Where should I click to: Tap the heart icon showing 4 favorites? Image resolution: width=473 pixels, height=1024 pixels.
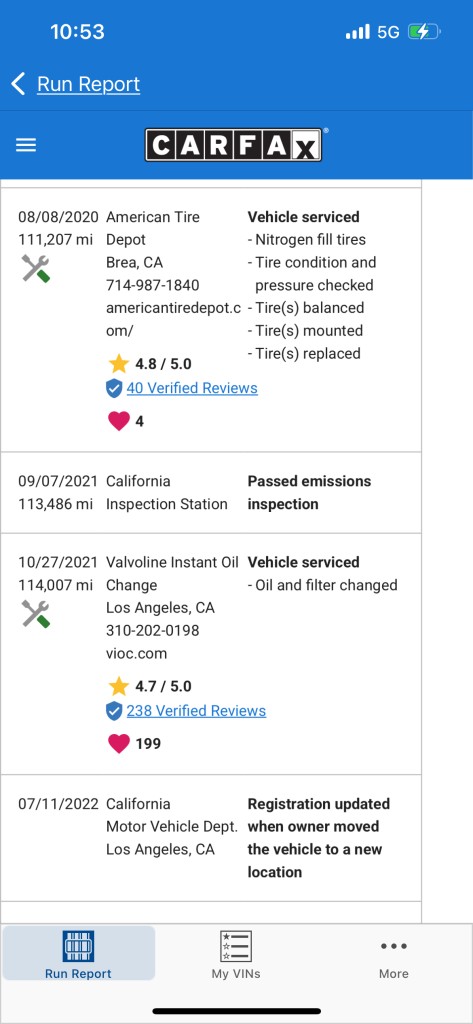point(118,421)
